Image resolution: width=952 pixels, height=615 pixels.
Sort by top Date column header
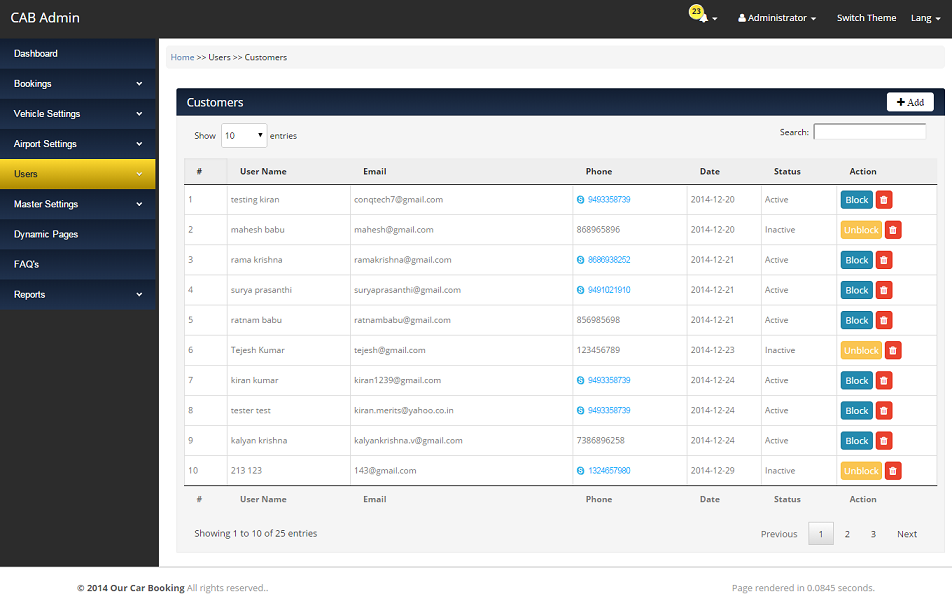(x=710, y=171)
